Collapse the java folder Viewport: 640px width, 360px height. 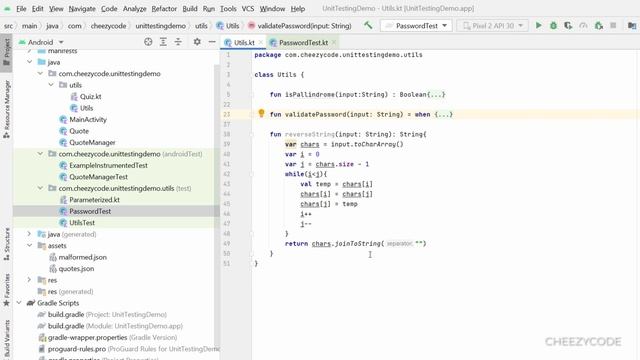(29, 62)
